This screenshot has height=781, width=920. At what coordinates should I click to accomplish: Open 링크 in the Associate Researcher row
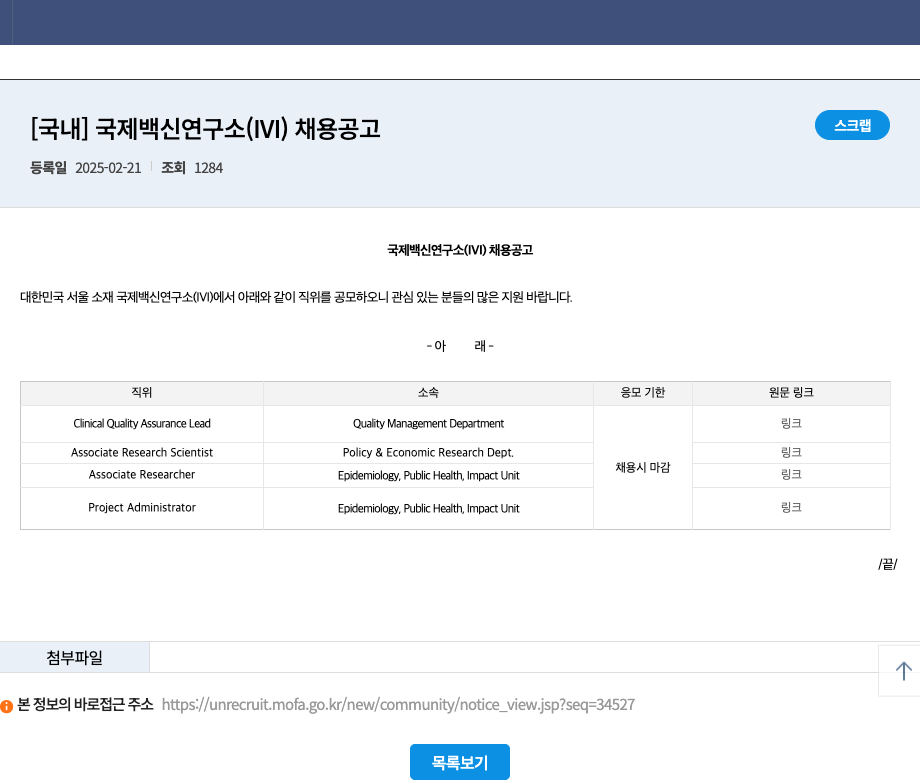click(791, 474)
